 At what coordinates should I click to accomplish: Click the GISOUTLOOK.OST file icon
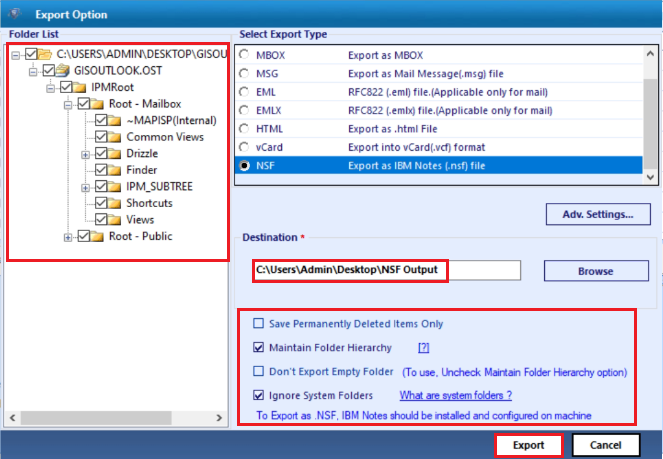pyautogui.click(x=63, y=70)
